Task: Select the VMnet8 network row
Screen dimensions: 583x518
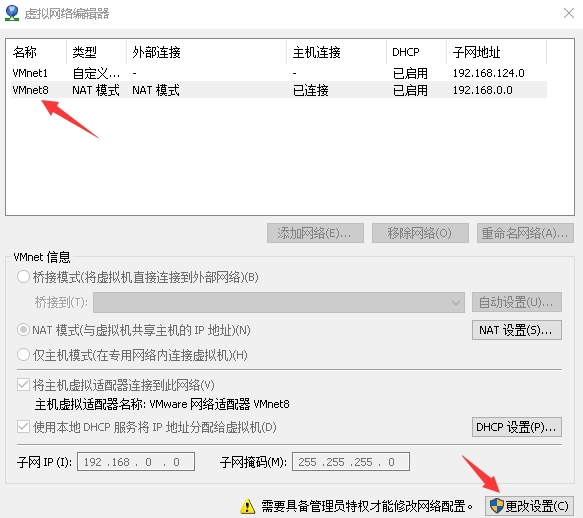Action: click(x=279, y=90)
